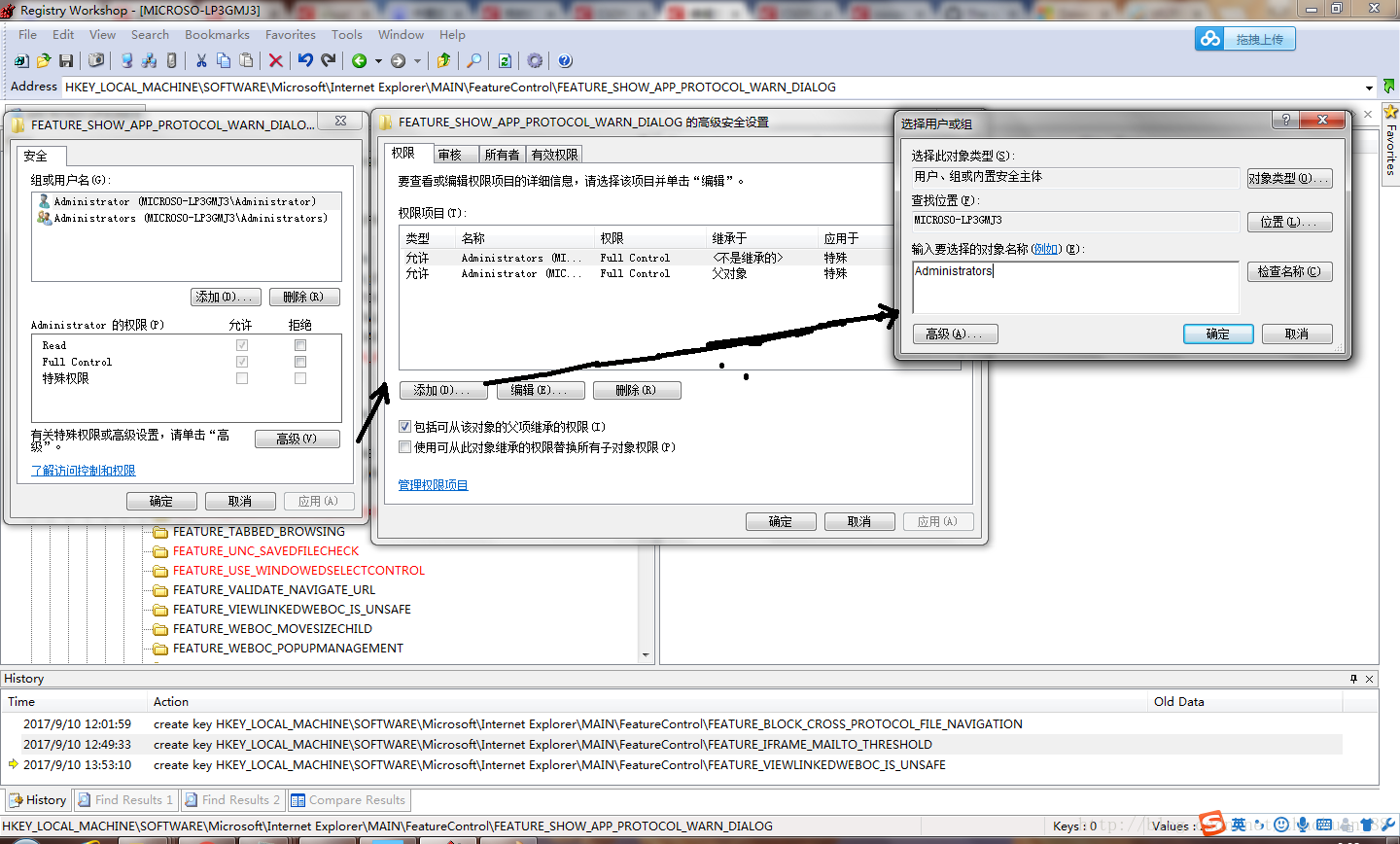Viewport: 1400px width, 844px height.
Task: Toggle the 特殊权限 deny checkbox
Action: coord(300,378)
